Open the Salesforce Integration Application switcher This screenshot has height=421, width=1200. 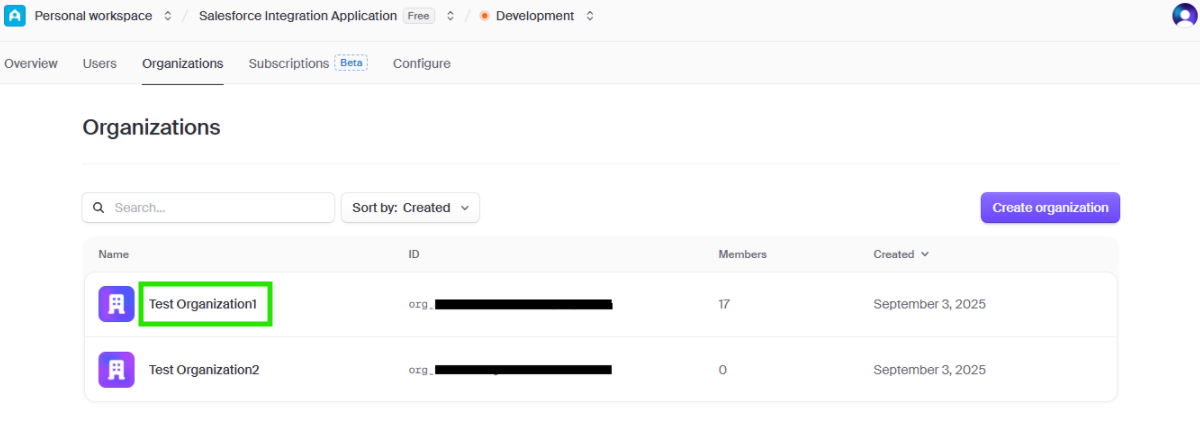[450, 16]
